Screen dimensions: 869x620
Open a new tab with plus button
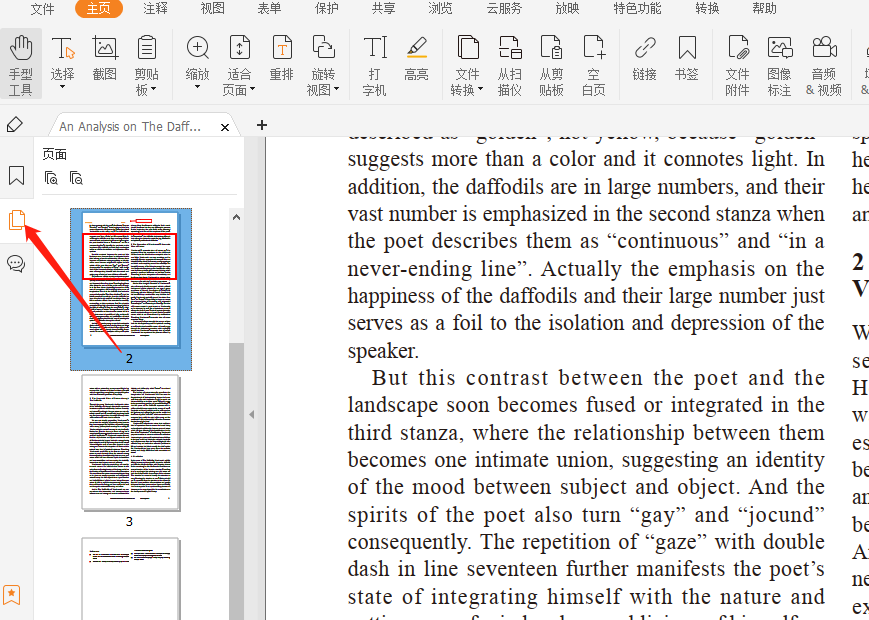tap(262, 125)
